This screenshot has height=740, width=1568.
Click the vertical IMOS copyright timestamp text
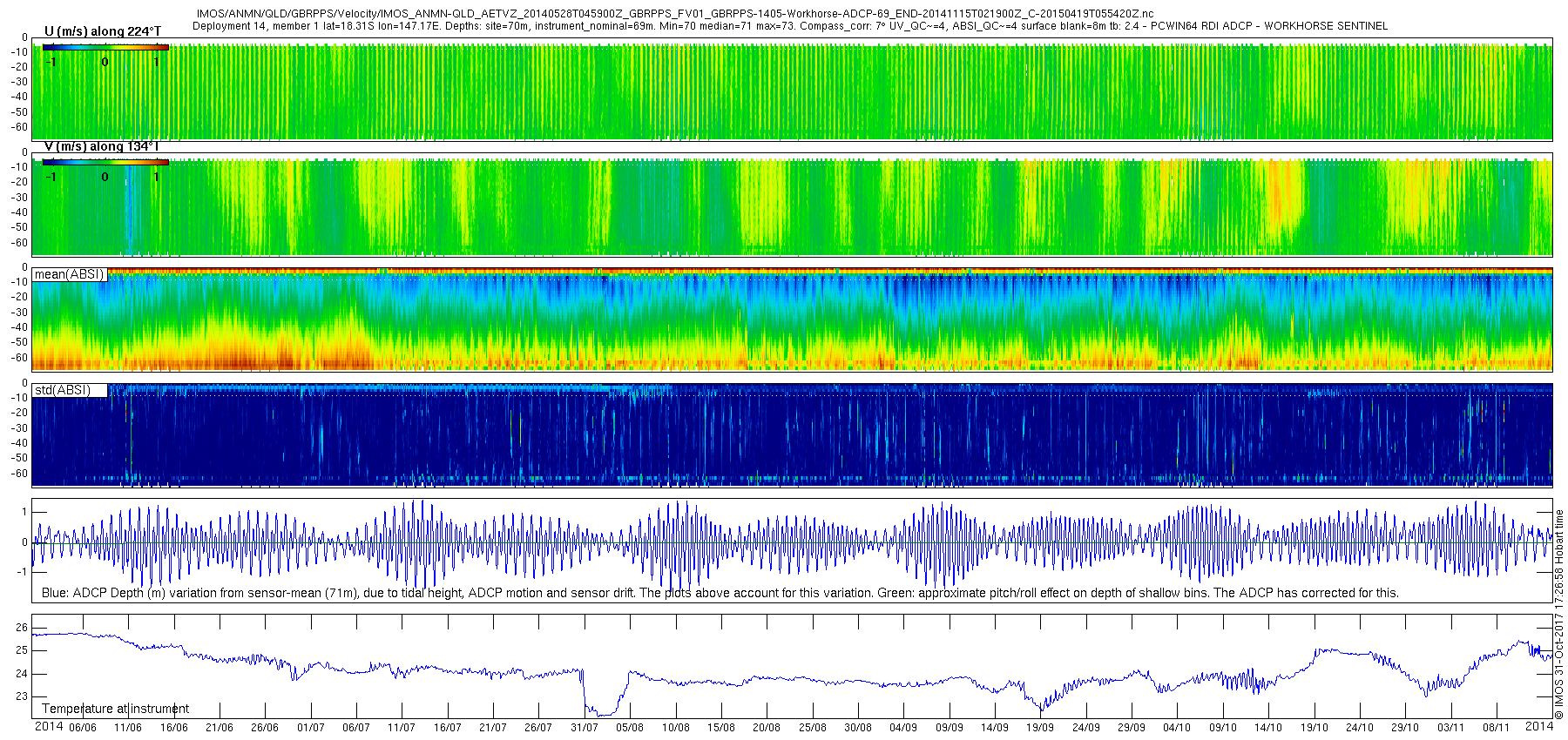pos(1559,614)
